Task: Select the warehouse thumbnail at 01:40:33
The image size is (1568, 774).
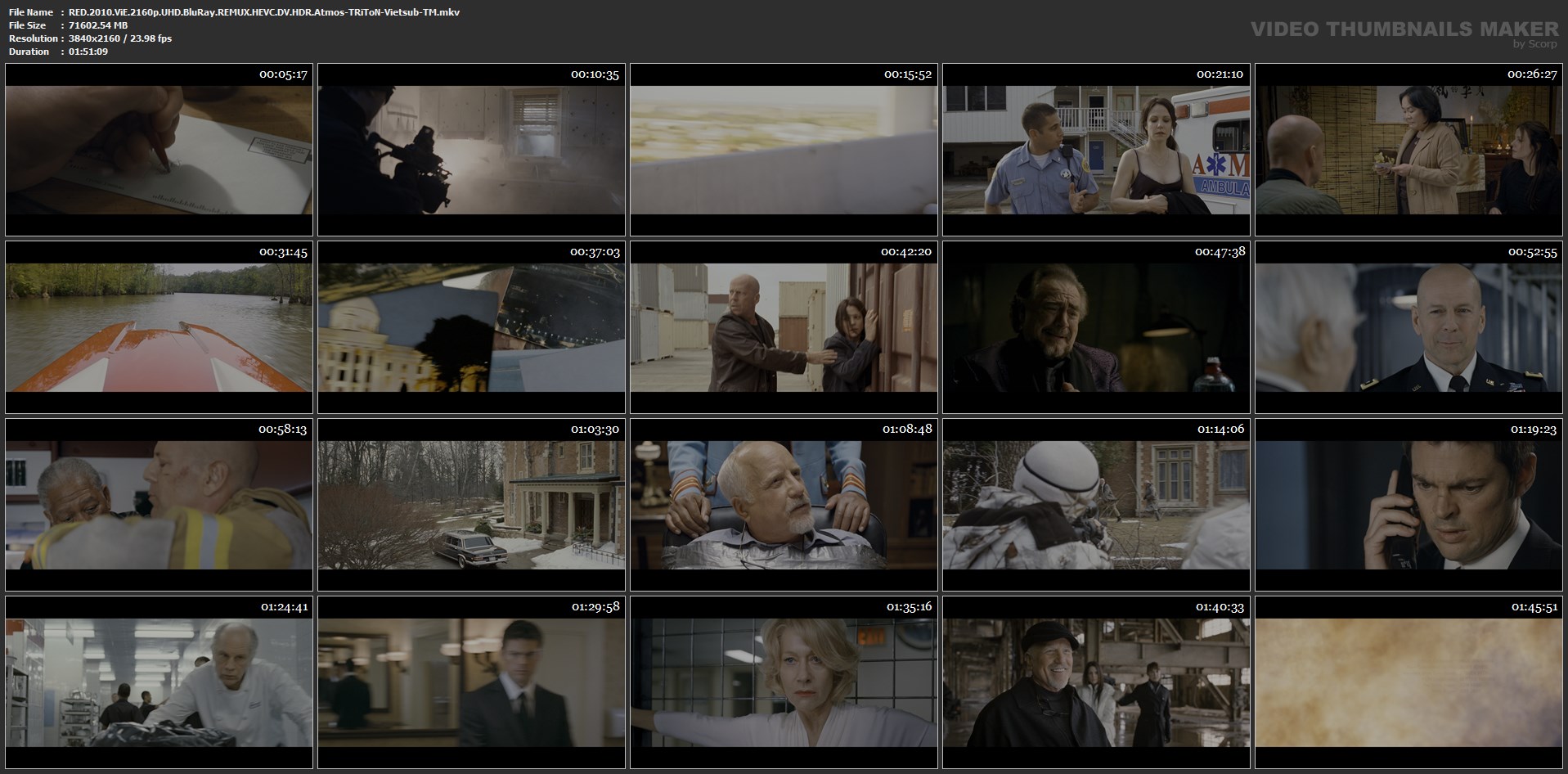Action: point(1096,682)
